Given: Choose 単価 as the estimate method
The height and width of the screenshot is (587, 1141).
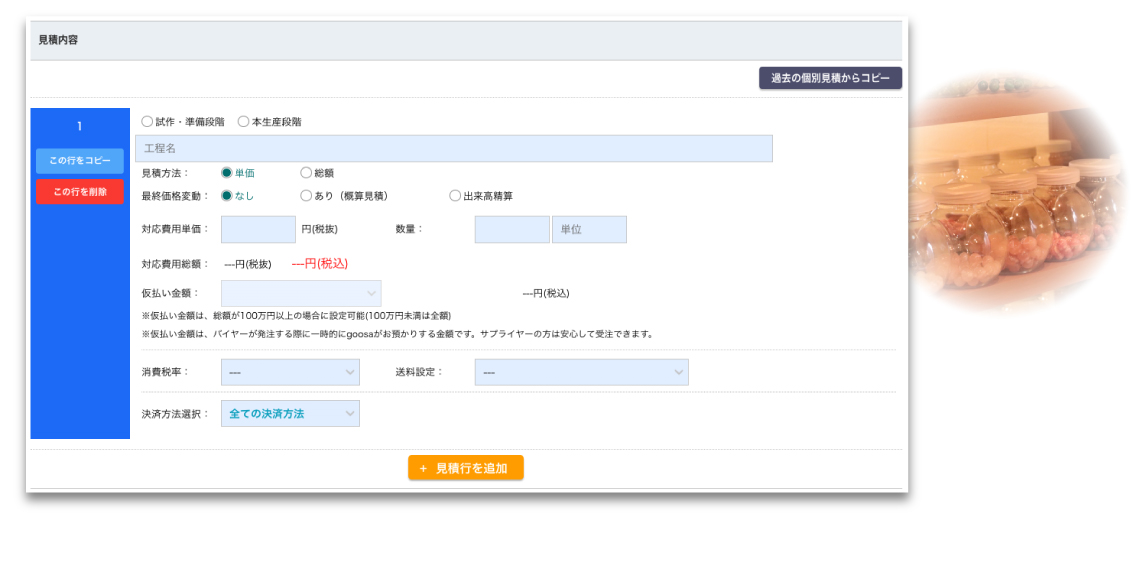Looking at the screenshot, I should (x=227, y=173).
